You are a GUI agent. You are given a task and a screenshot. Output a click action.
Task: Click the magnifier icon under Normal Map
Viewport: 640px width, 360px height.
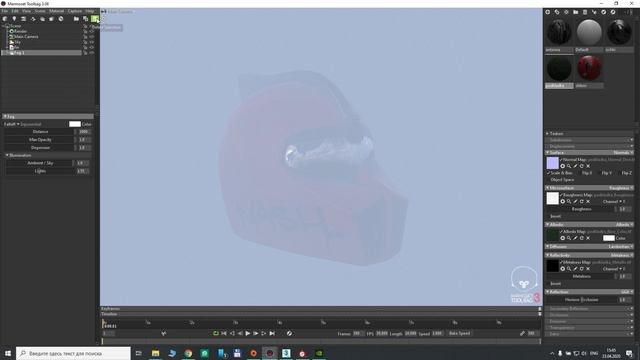point(569,166)
